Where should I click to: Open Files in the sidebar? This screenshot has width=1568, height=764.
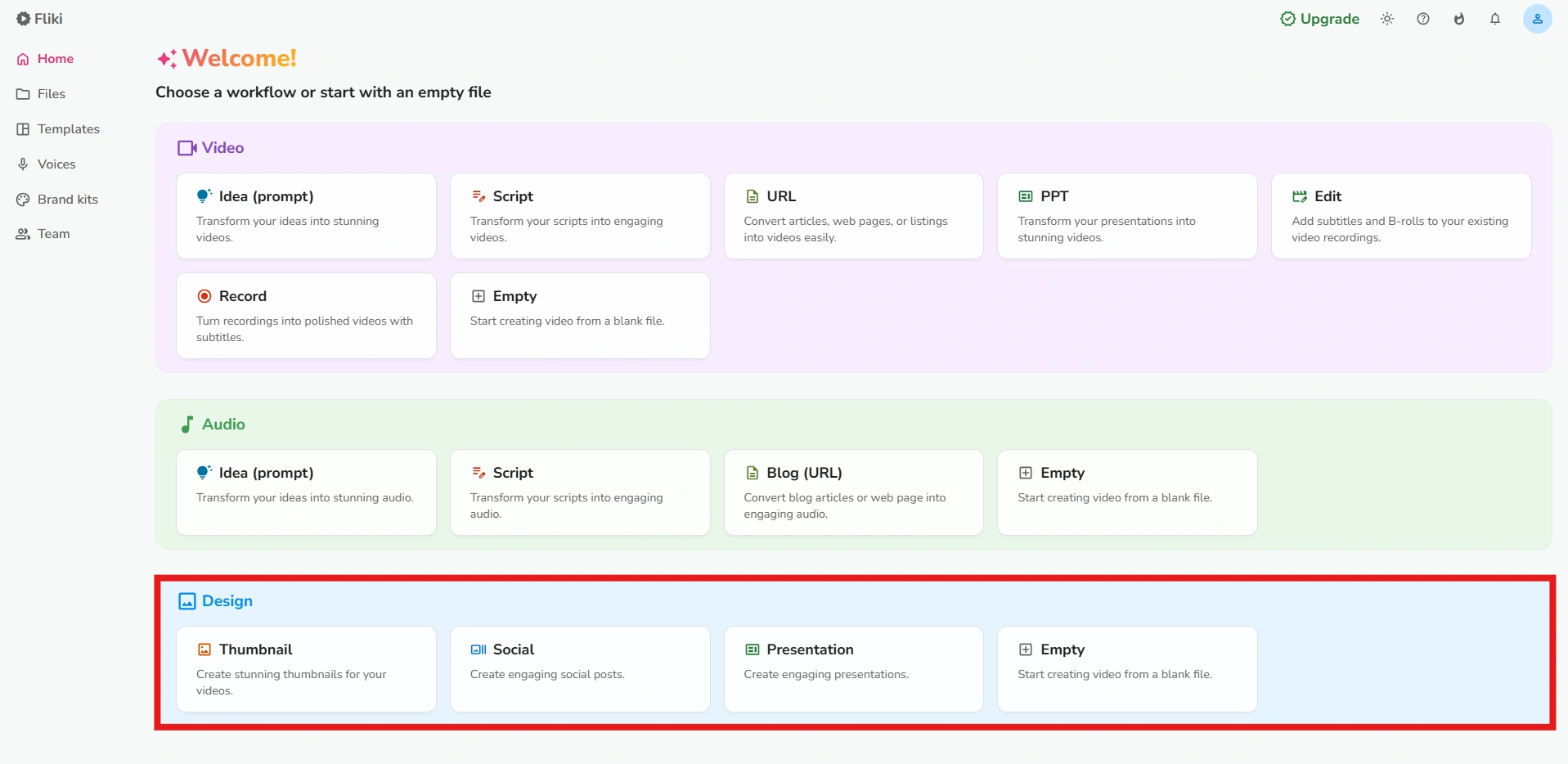point(41,94)
